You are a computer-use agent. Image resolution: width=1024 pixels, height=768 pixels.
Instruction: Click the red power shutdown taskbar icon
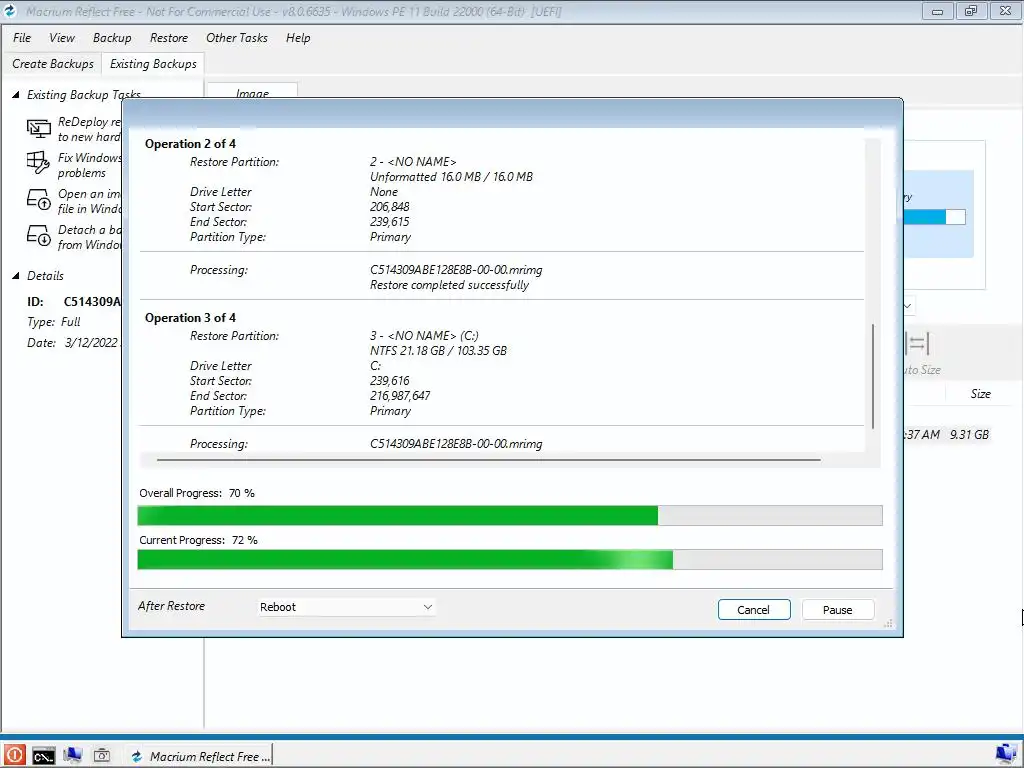point(14,756)
